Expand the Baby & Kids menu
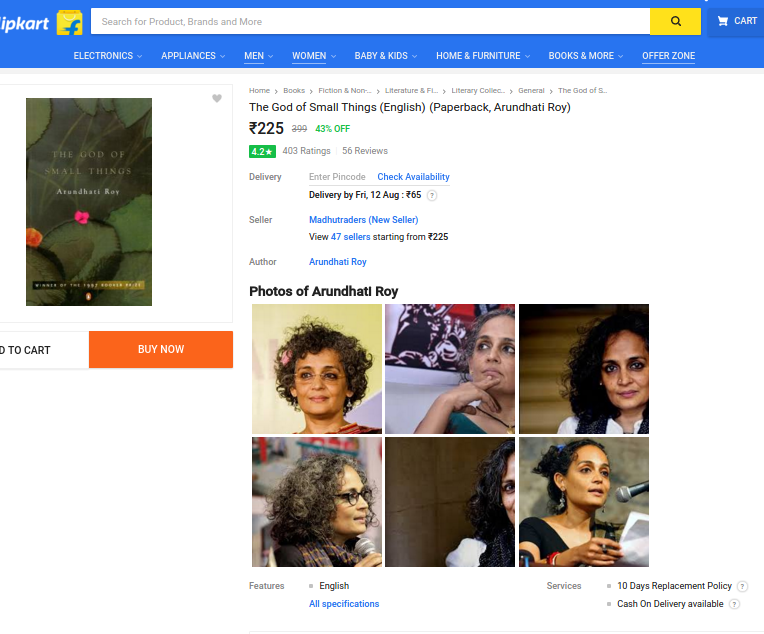Screen dimensions: 764x634 [x=385, y=56]
